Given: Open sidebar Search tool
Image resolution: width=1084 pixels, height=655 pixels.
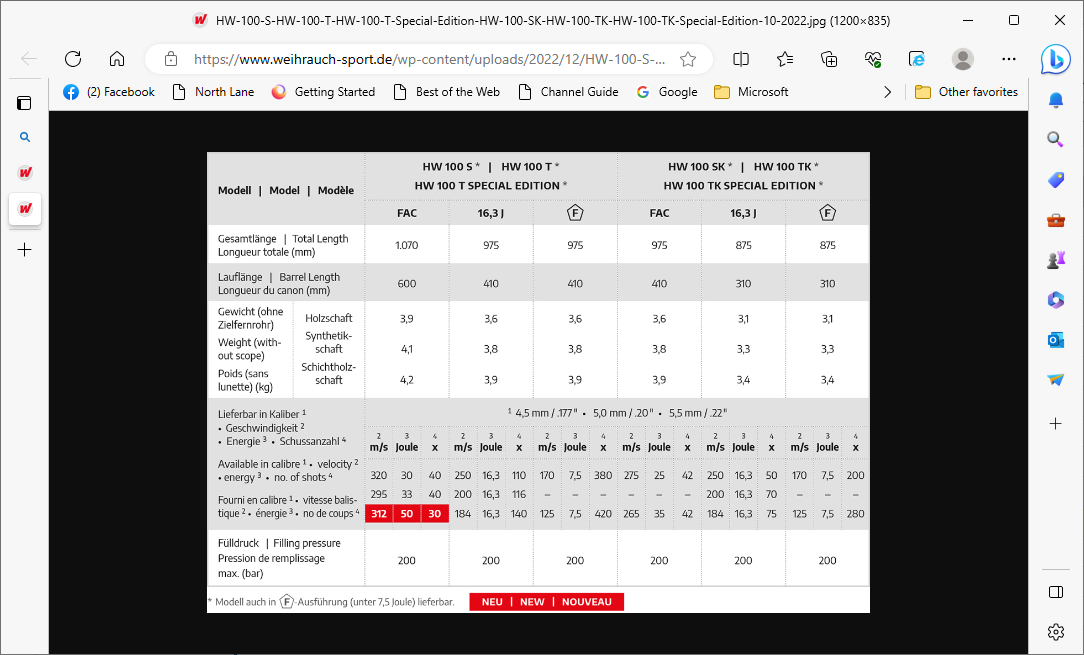Looking at the screenshot, I should pos(1056,140).
